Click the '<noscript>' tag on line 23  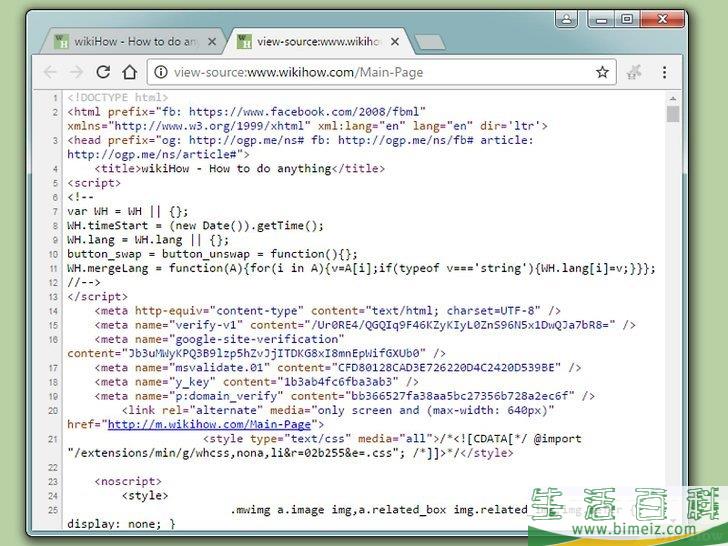pyautogui.click(x=128, y=481)
